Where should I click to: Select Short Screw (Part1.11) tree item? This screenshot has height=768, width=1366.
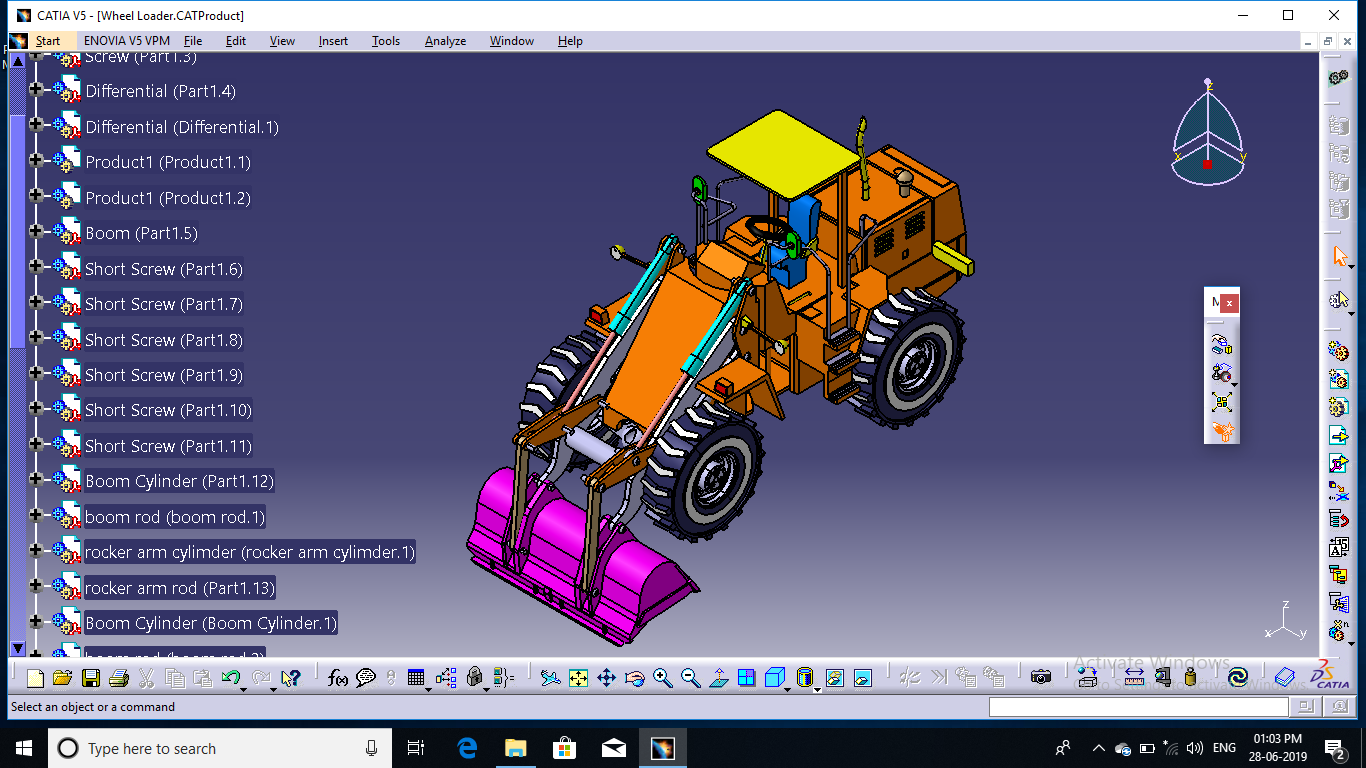coord(168,446)
